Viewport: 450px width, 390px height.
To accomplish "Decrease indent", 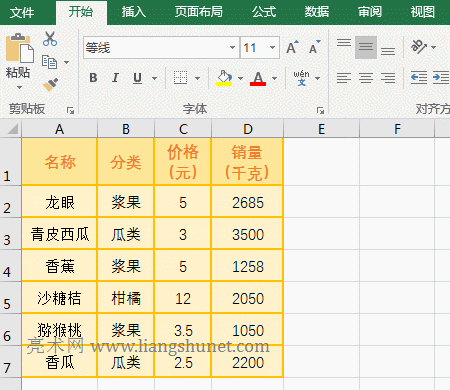I will pyautogui.click(x=419, y=77).
